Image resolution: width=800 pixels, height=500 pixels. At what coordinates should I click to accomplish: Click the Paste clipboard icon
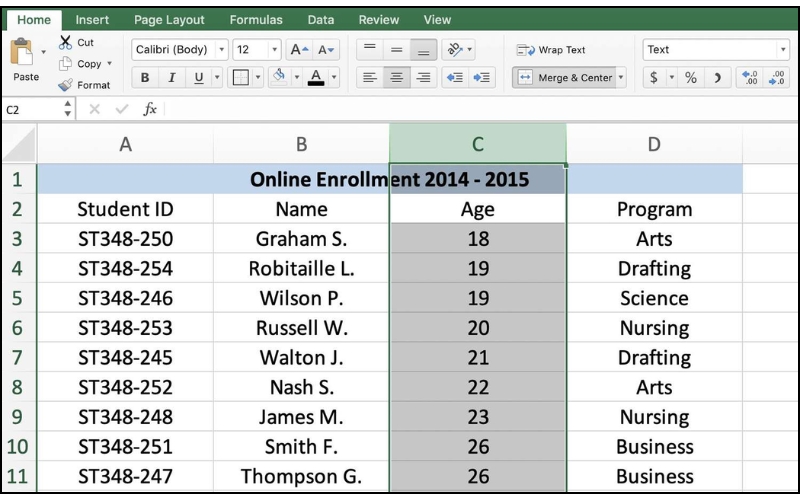(24, 53)
